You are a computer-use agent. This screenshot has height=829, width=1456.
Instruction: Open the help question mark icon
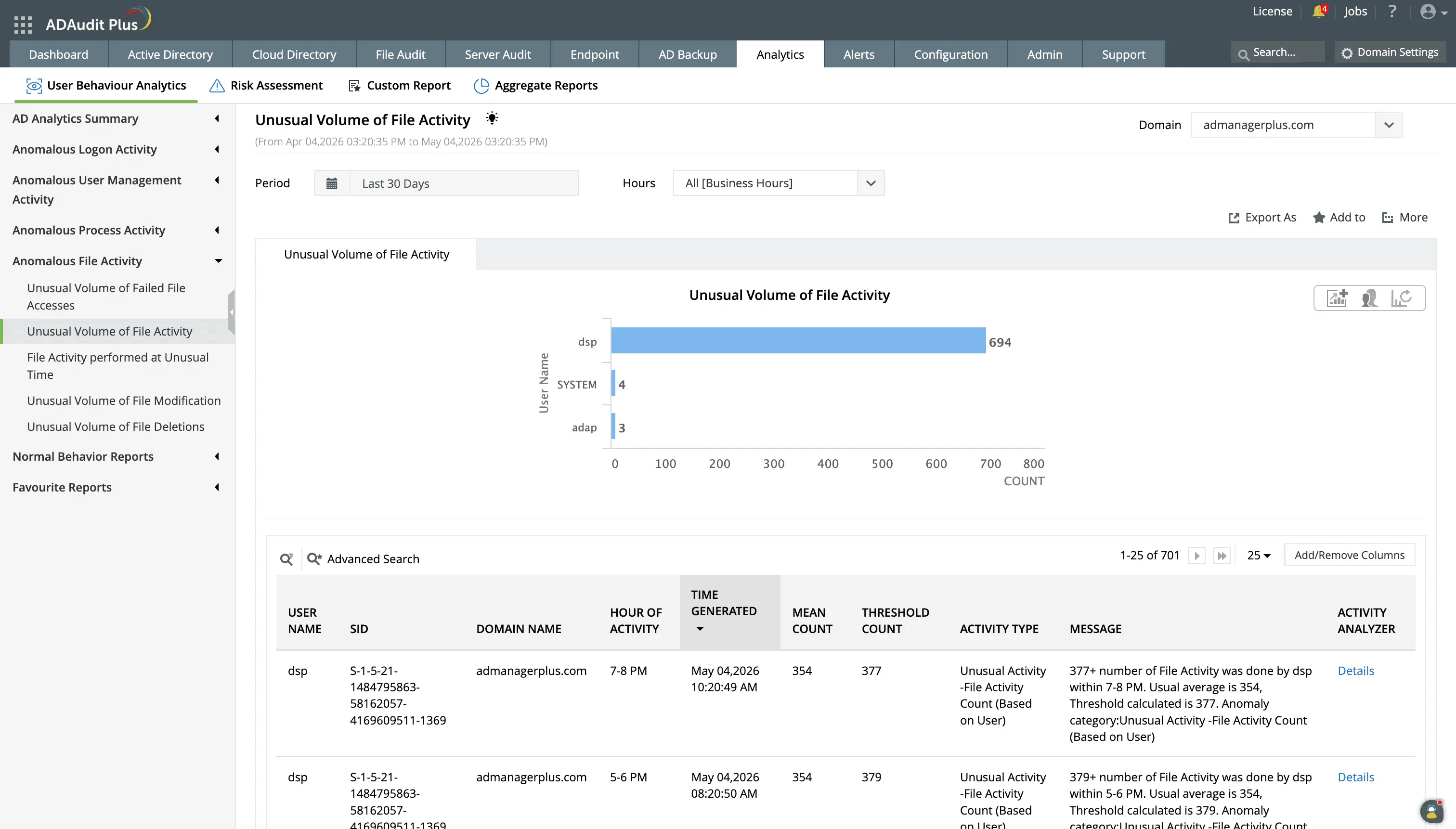pyautogui.click(x=1391, y=12)
